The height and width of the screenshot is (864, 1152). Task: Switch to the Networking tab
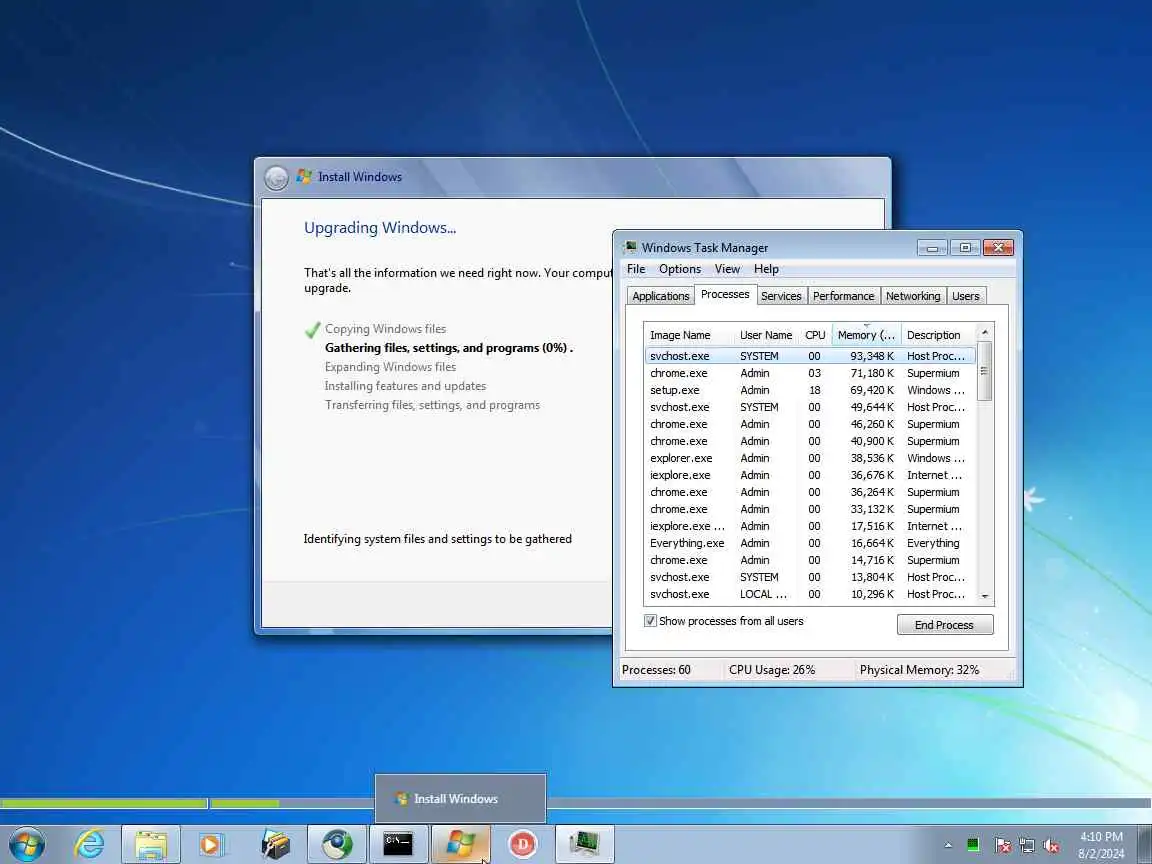pos(913,295)
